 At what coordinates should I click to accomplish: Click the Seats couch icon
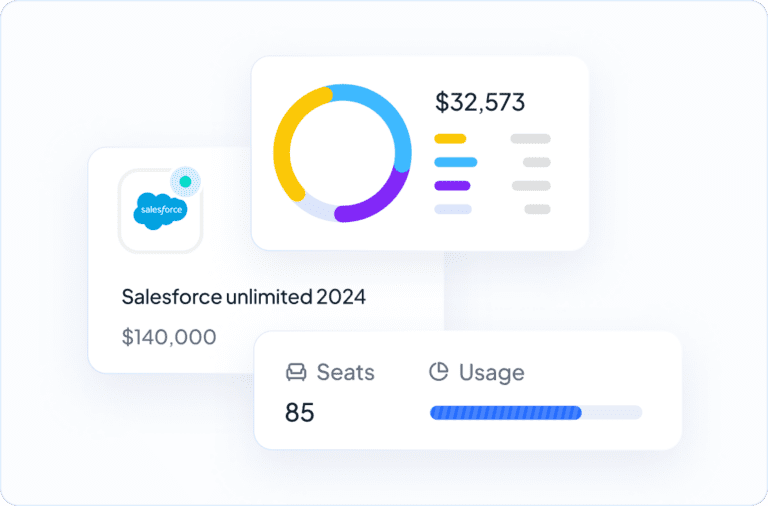[296, 372]
